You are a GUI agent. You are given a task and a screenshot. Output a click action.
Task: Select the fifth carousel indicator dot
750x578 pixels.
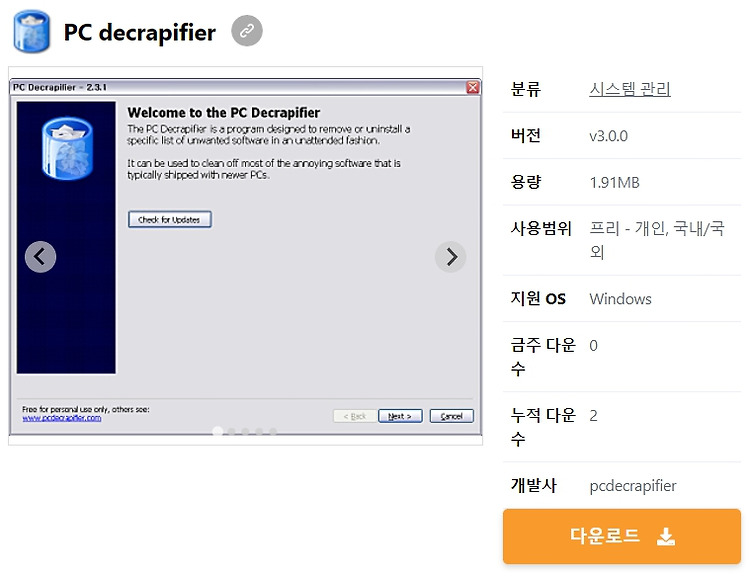tap(273, 432)
